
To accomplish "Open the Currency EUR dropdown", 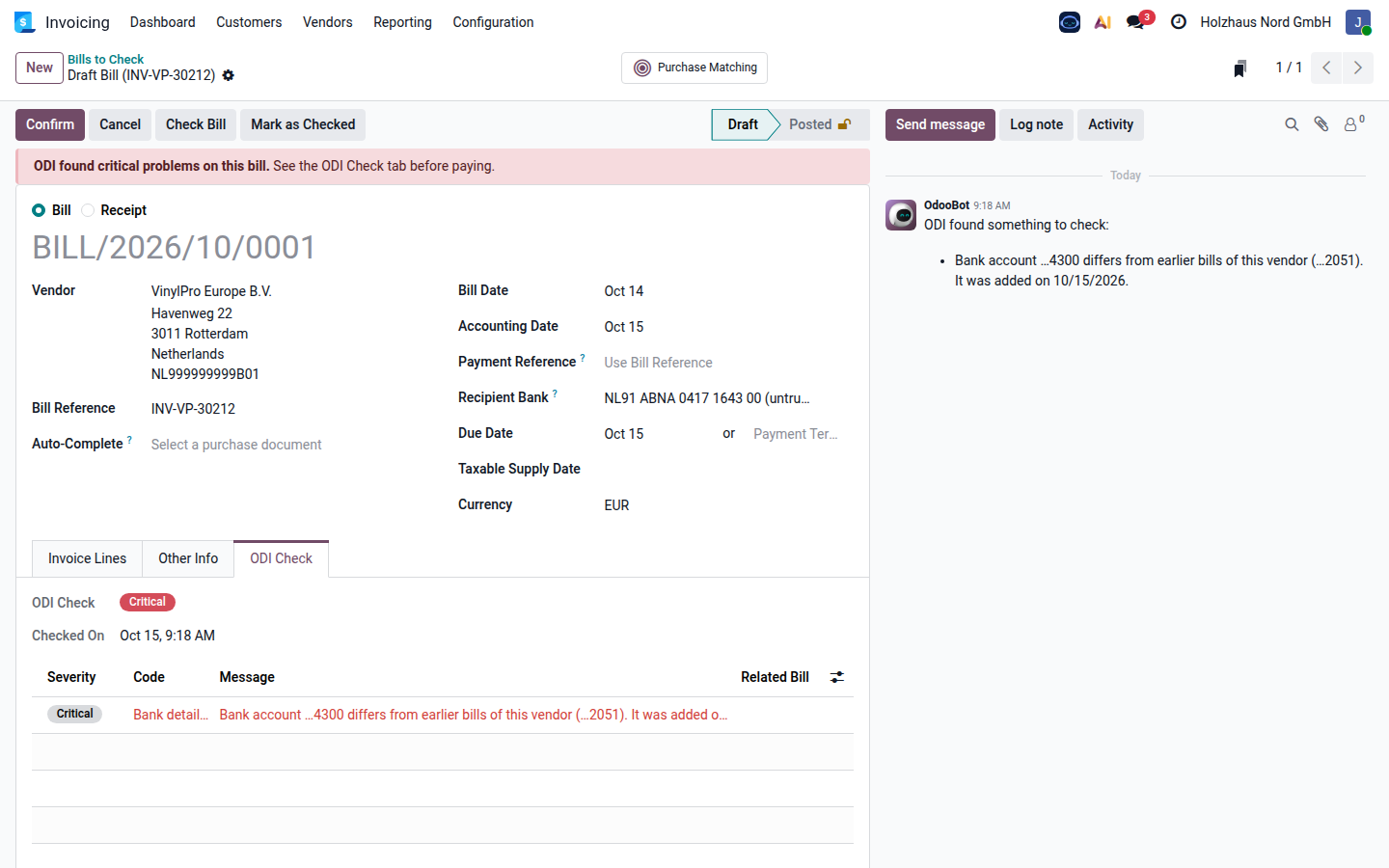I will [x=727, y=505].
